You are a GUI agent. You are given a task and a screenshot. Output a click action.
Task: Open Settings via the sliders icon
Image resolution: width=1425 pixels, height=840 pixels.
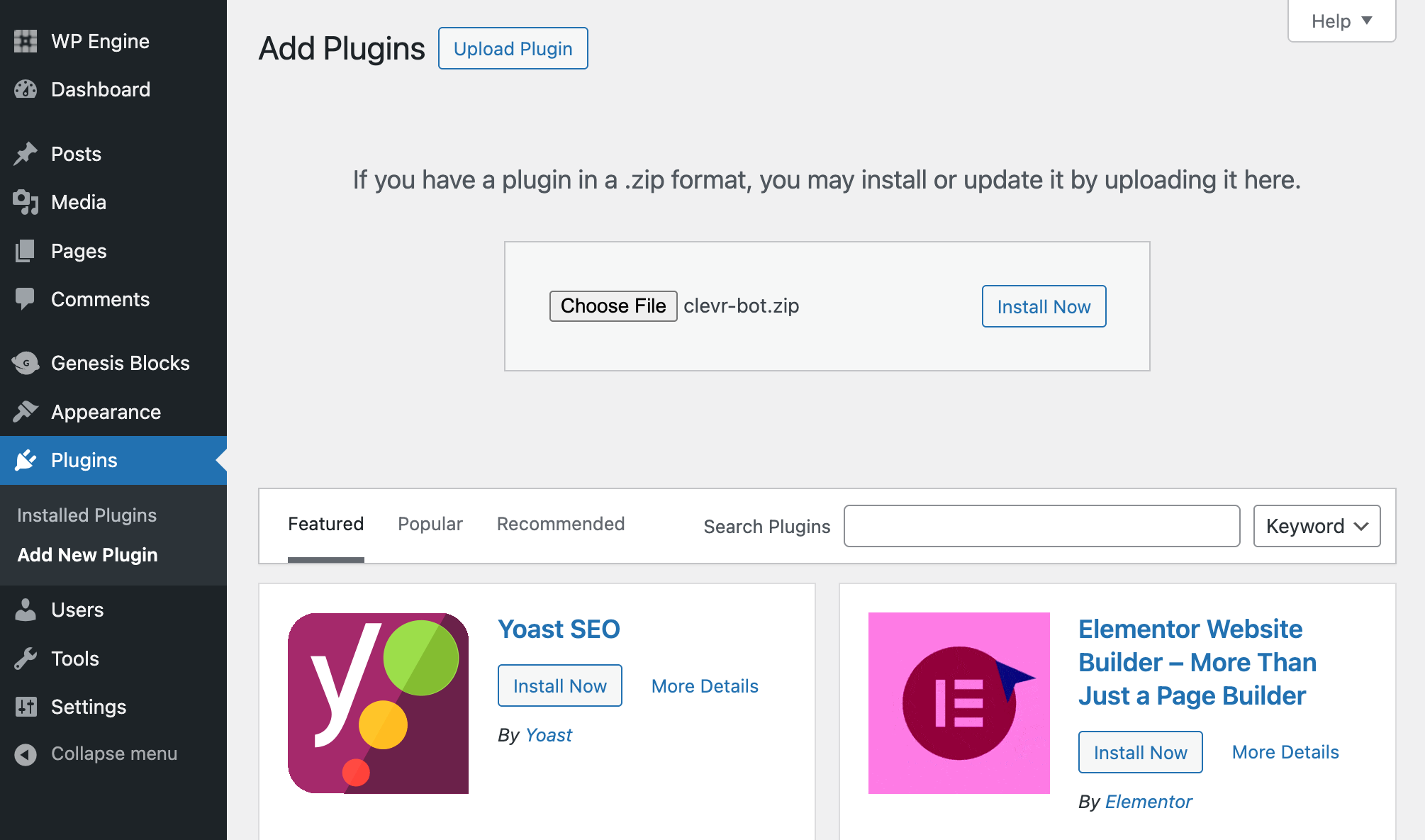coord(26,707)
